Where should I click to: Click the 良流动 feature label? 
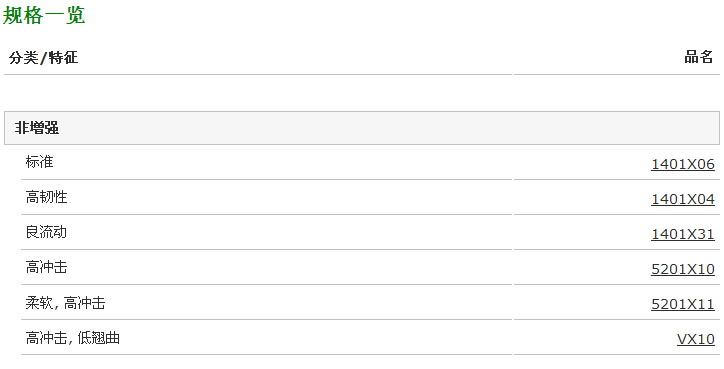click(46, 232)
